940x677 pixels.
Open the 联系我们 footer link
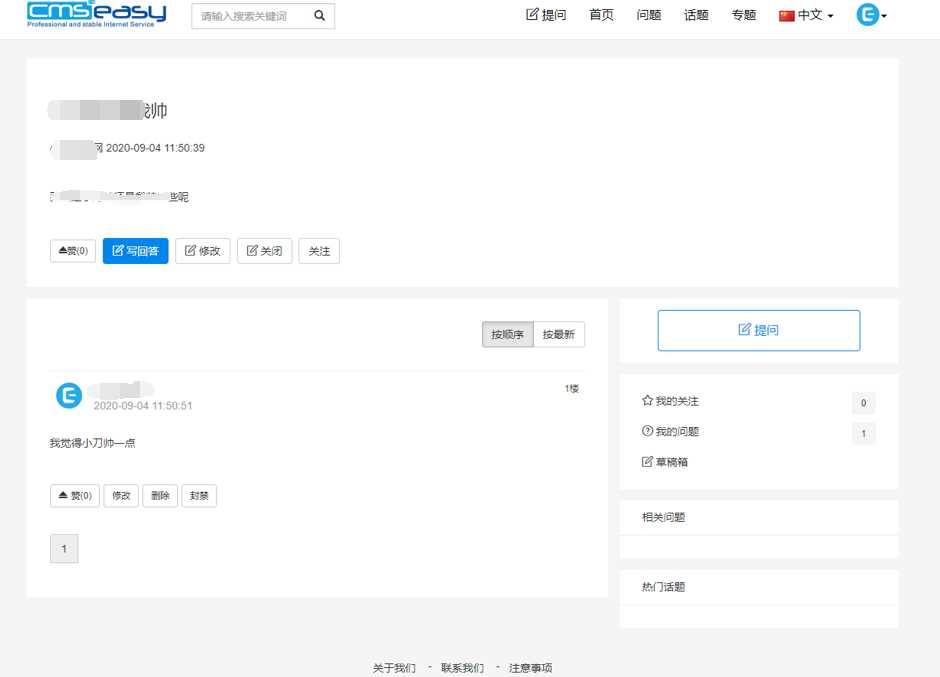(x=461, y=667)
